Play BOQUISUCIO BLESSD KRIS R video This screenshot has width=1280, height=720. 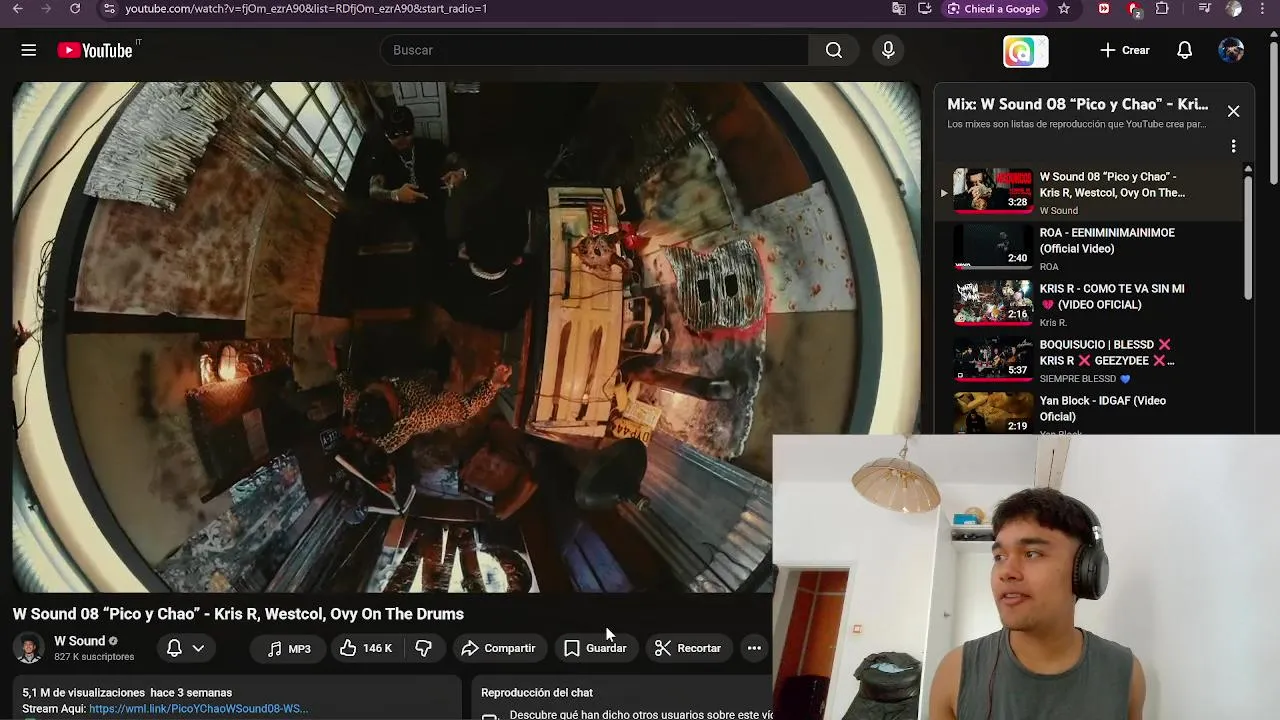[x=1090, y=360]
